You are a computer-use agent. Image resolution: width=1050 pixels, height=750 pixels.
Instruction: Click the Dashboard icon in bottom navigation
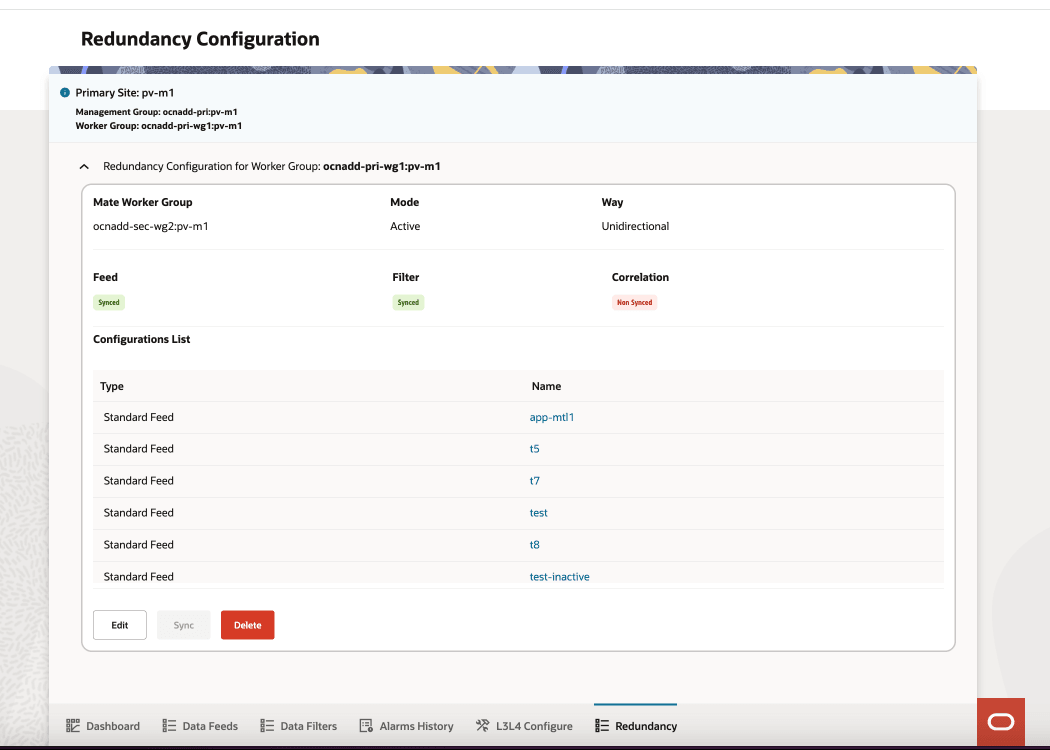coord(73,725)
